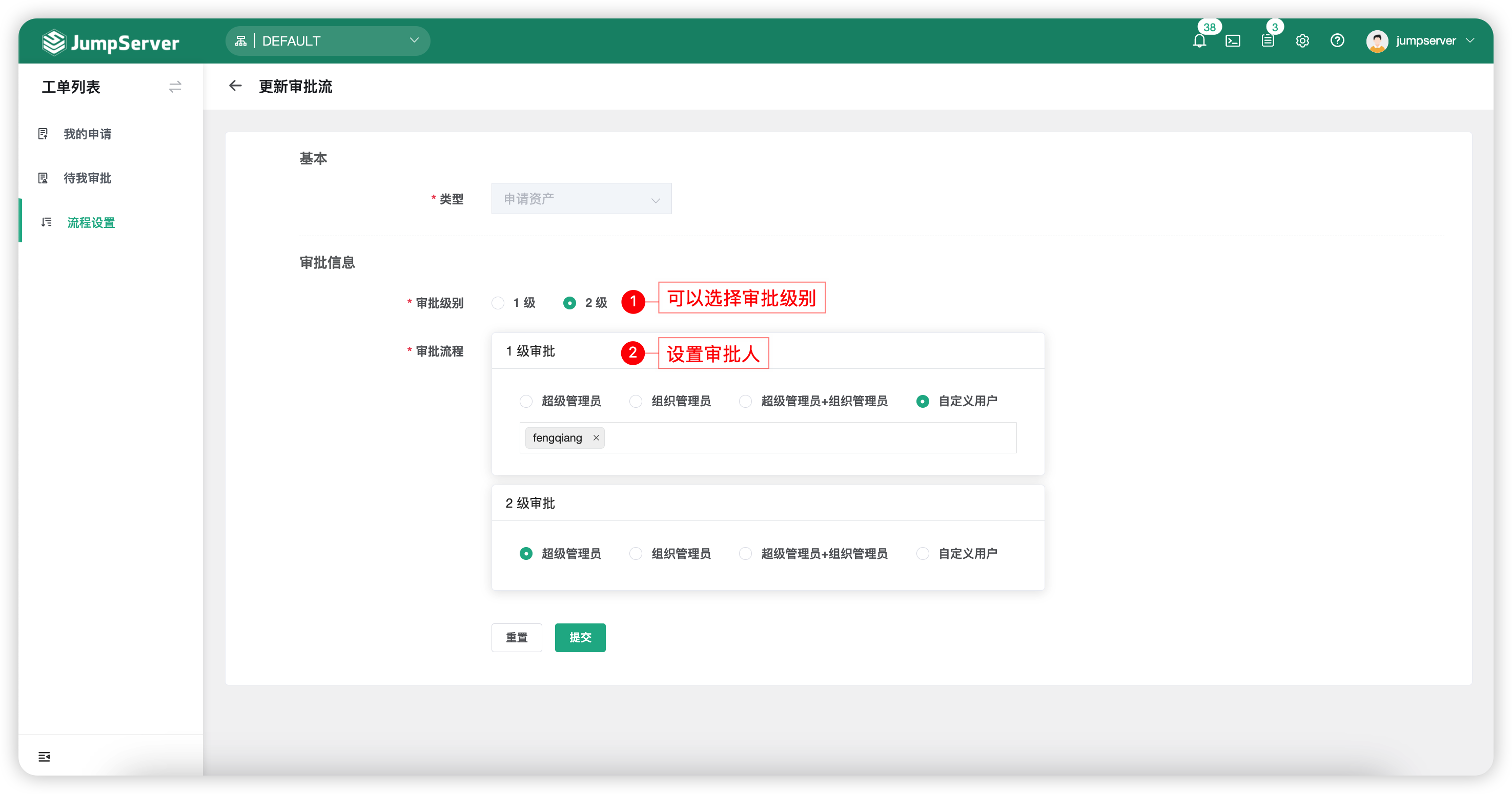This screenshot has width=1512, height=794.
Task: Click the fengqiang tag text
Action: point(557,438)
